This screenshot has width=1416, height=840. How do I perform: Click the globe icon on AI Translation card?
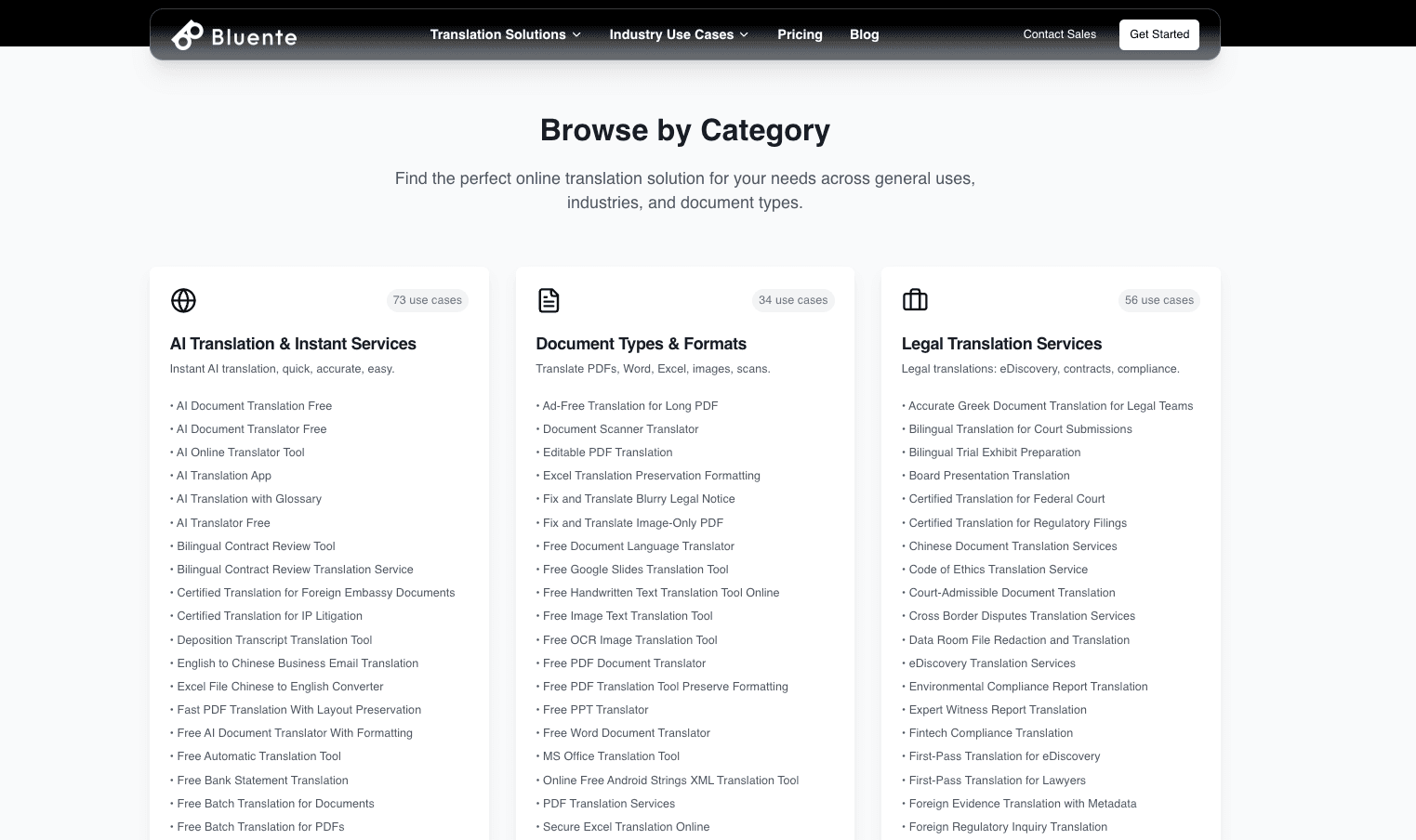(183, 300)
